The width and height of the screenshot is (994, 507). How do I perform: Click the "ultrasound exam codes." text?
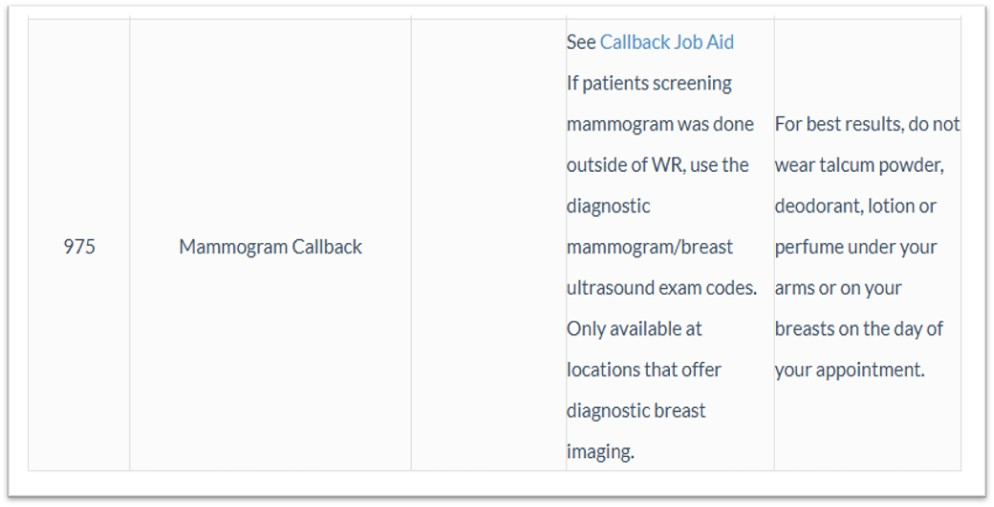[661, 288]
